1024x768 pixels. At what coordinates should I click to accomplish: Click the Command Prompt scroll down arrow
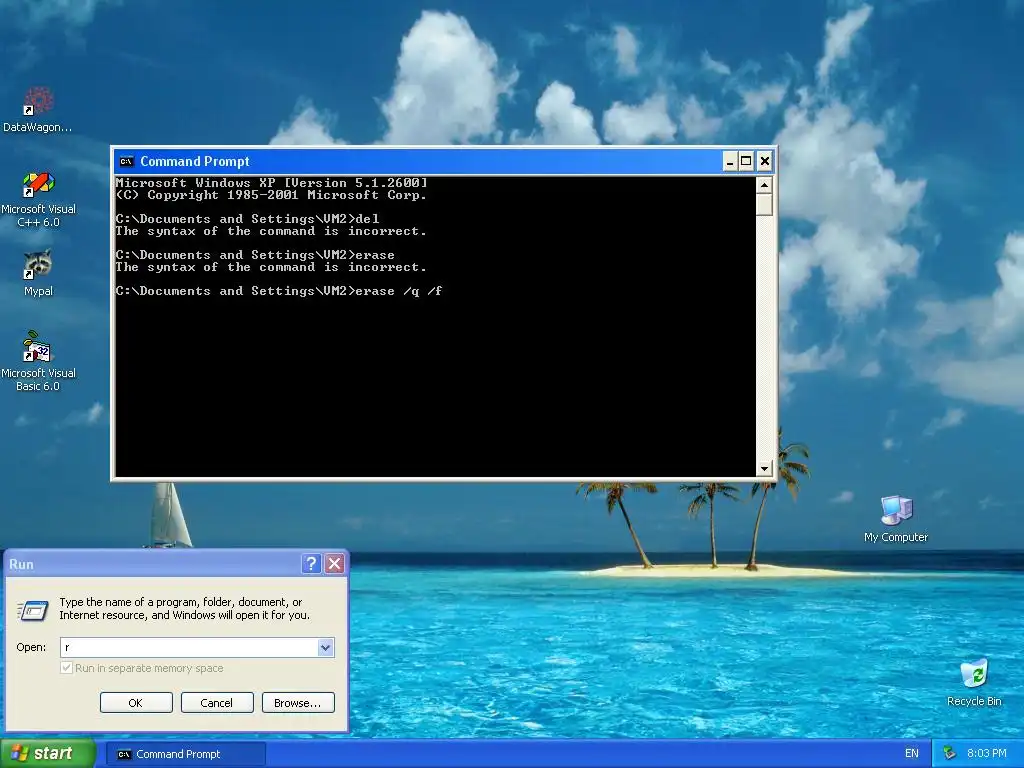click(764, 468)
